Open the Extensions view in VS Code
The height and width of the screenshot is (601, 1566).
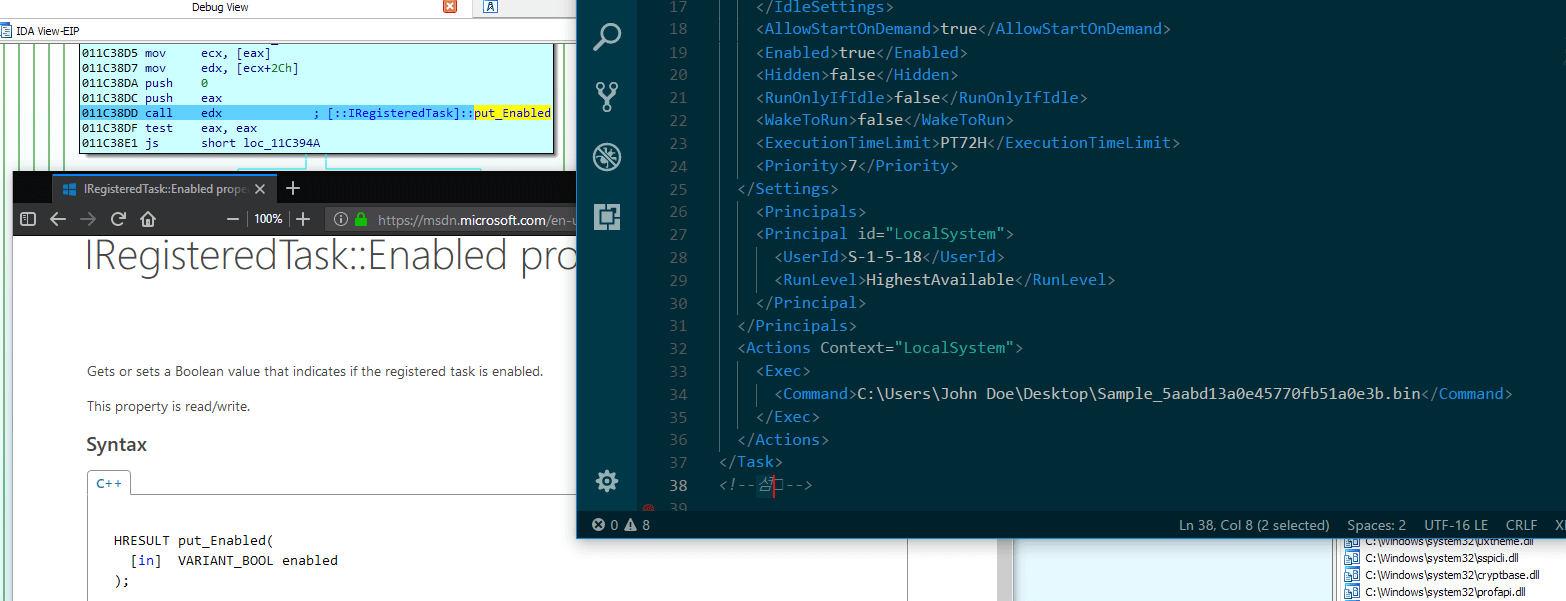click(x=607, y=217)
